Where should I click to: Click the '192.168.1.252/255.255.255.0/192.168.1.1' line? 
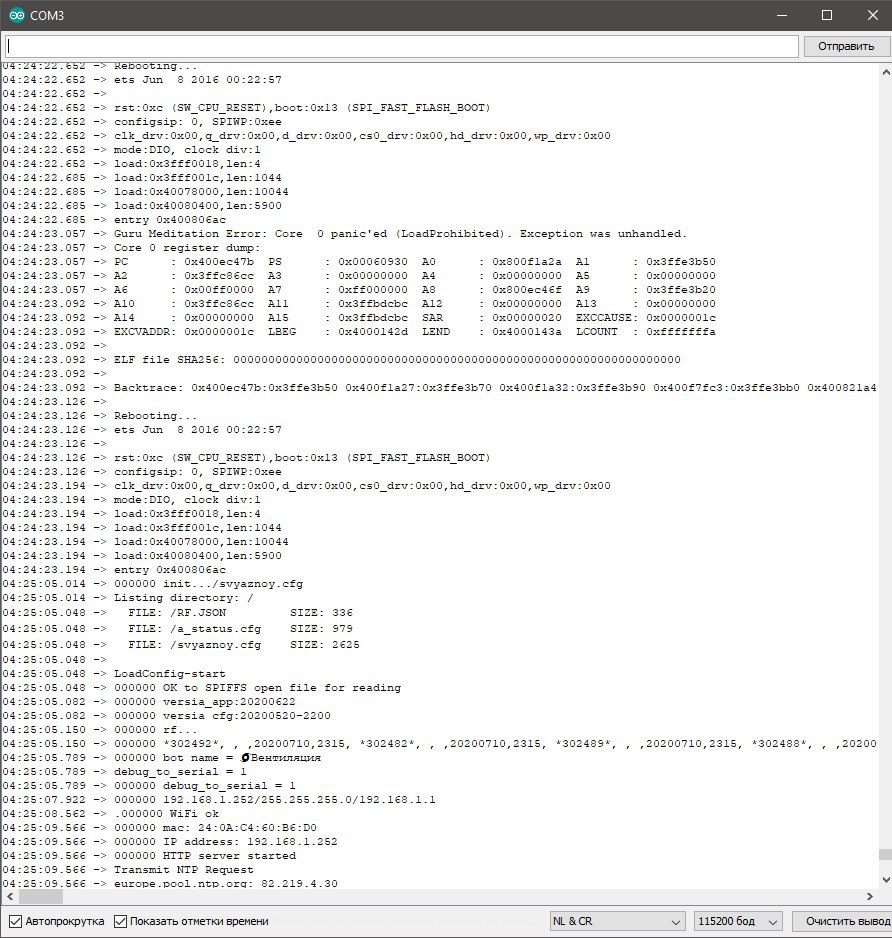[275, 800]
